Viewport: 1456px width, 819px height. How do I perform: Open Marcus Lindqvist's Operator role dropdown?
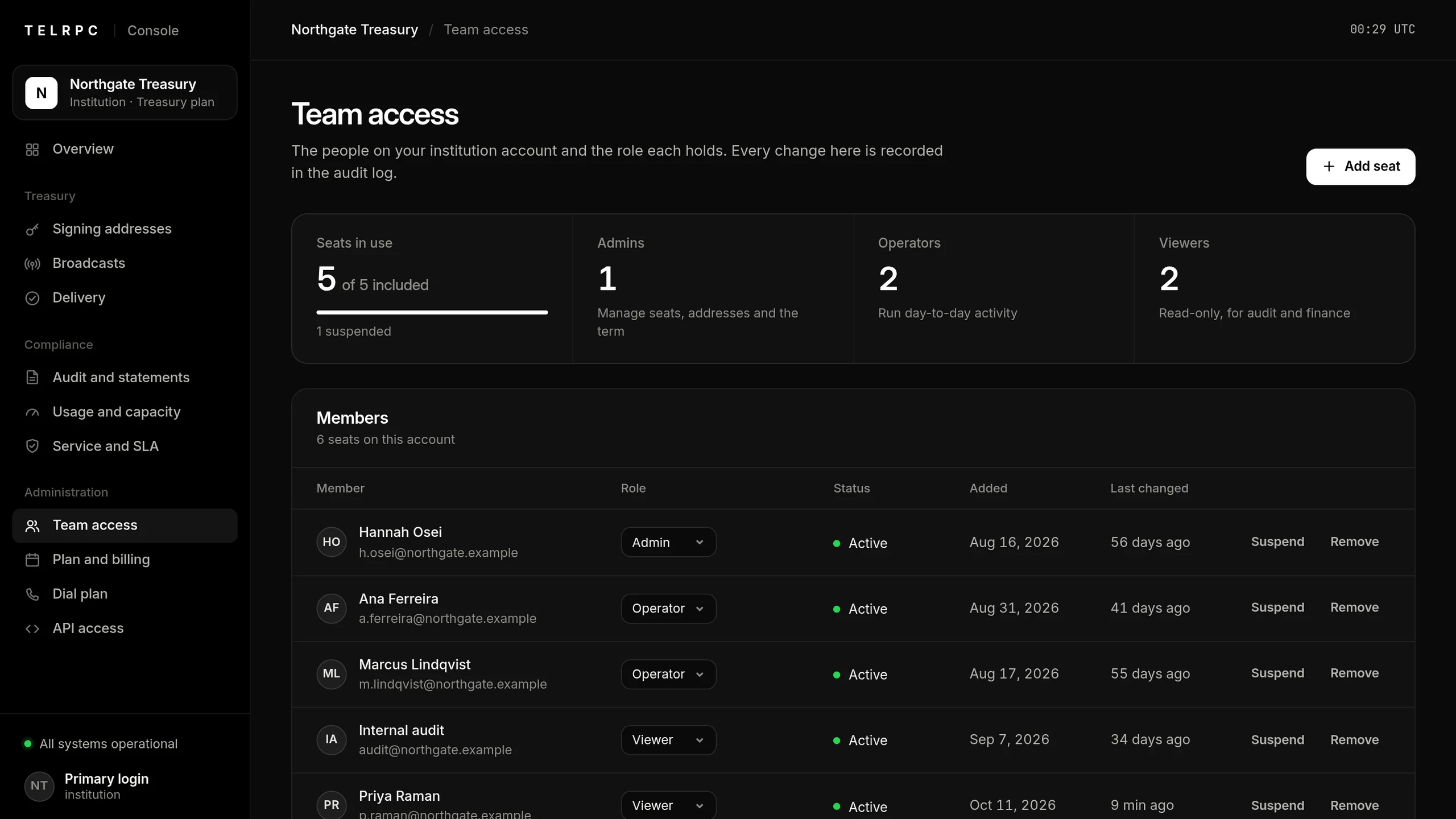tap(668, 675)
